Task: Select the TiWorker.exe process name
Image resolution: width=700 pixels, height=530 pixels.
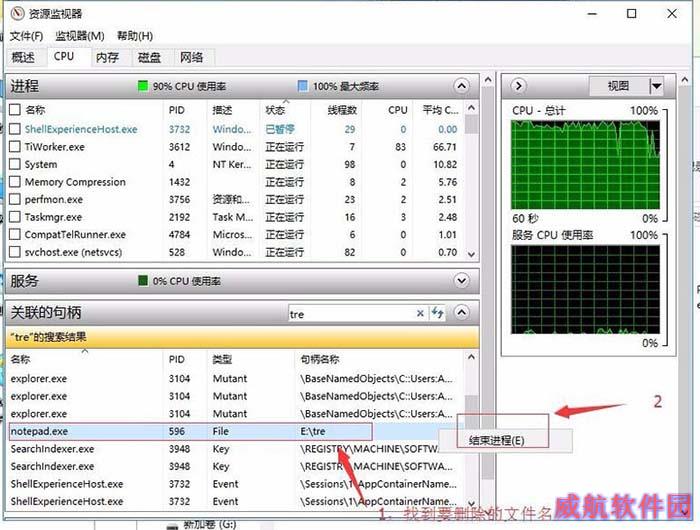Action: tap(54, 146)
